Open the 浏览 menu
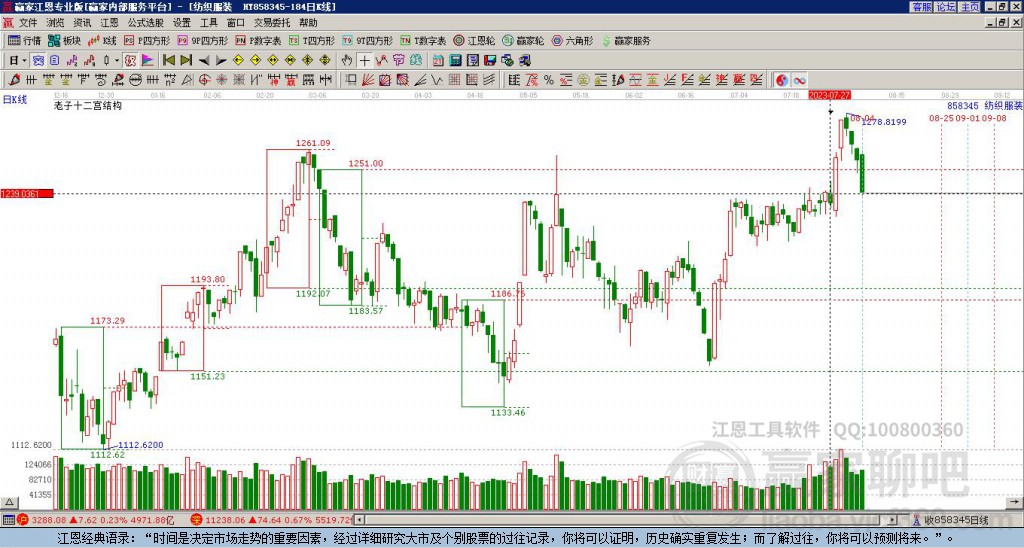 [55, 23]
